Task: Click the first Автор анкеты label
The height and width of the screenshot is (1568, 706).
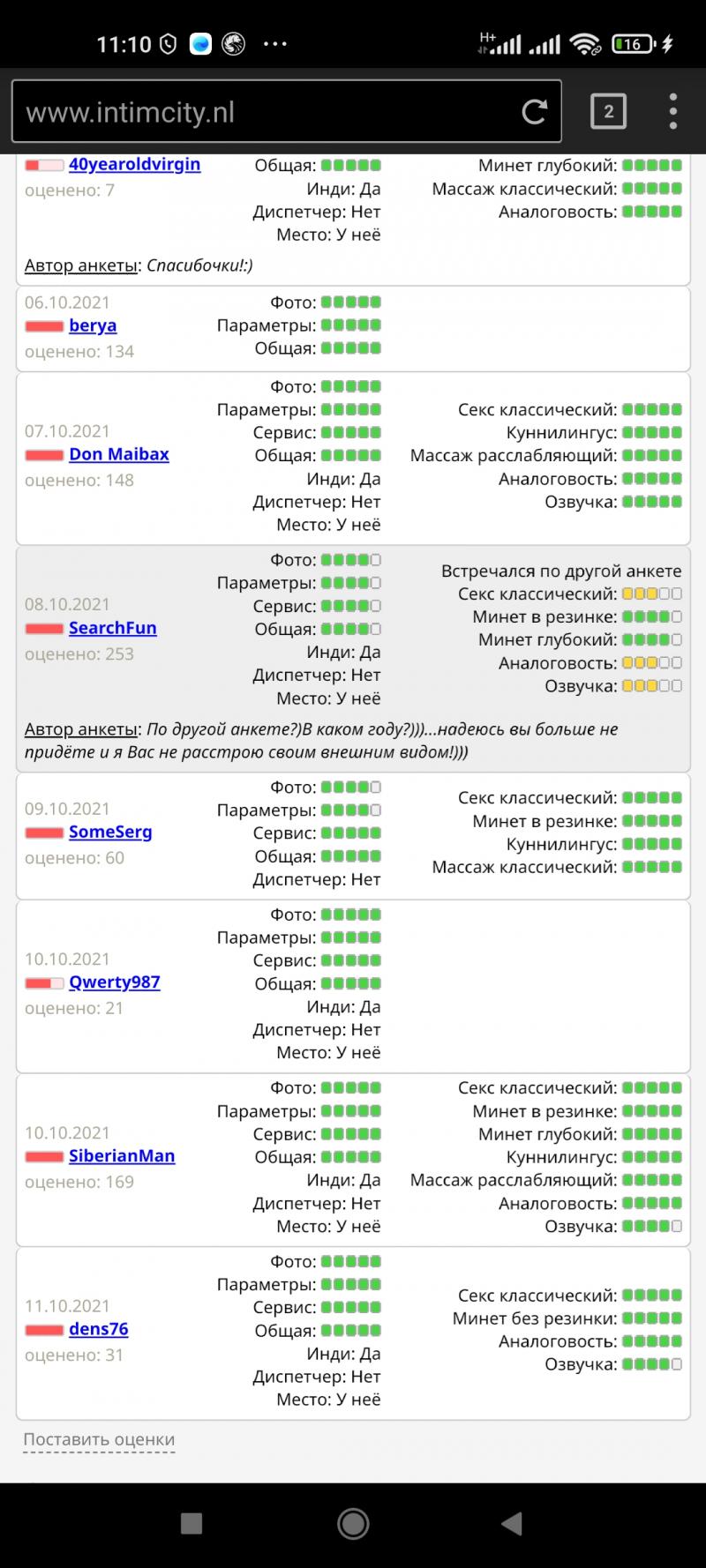Action: point(81,265)
